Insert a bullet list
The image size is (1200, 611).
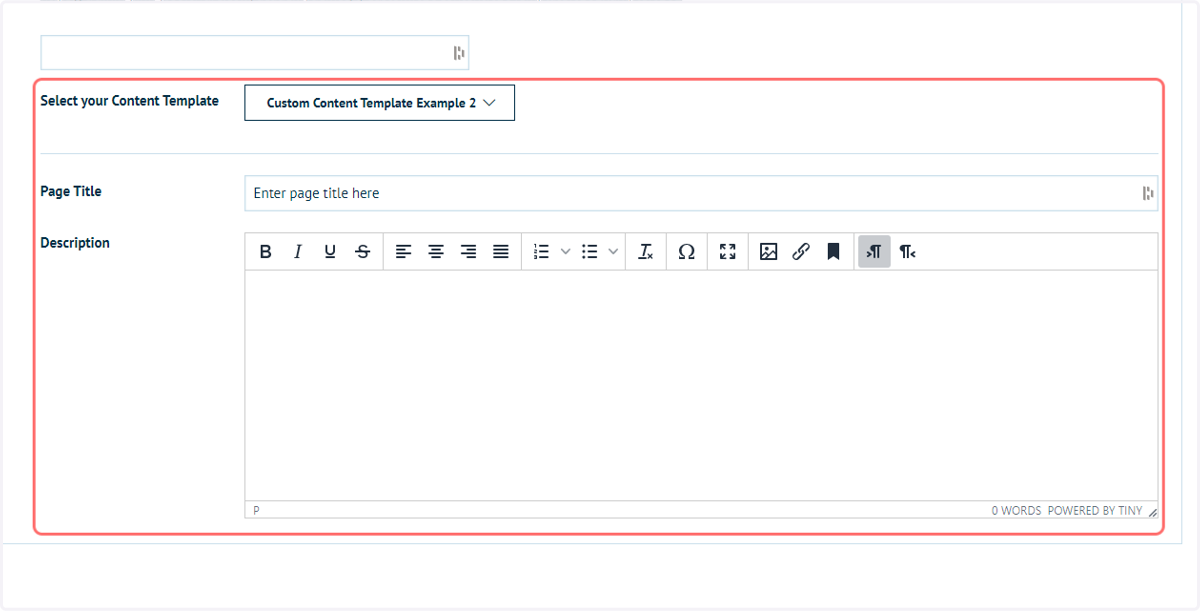[590, 252]
